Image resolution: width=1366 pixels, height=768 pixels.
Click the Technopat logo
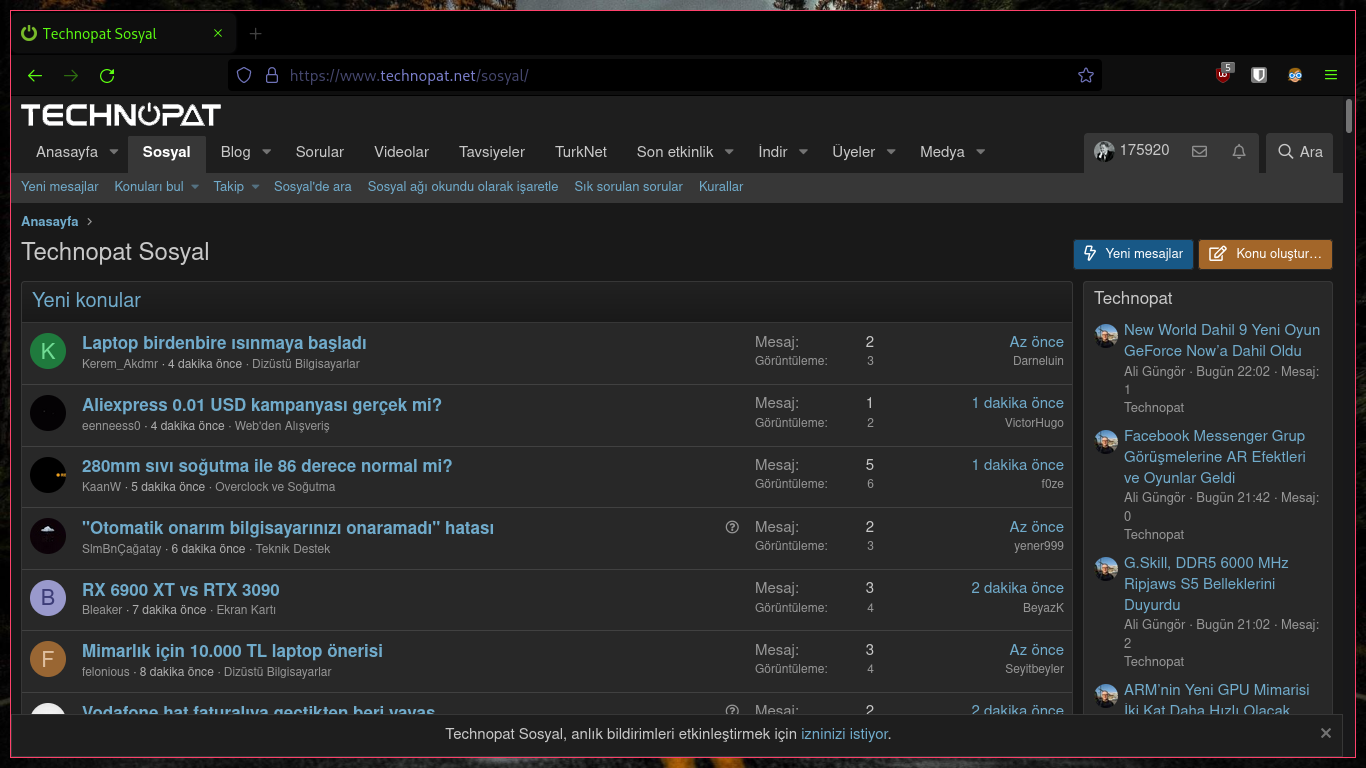click(x=120, y=114)
